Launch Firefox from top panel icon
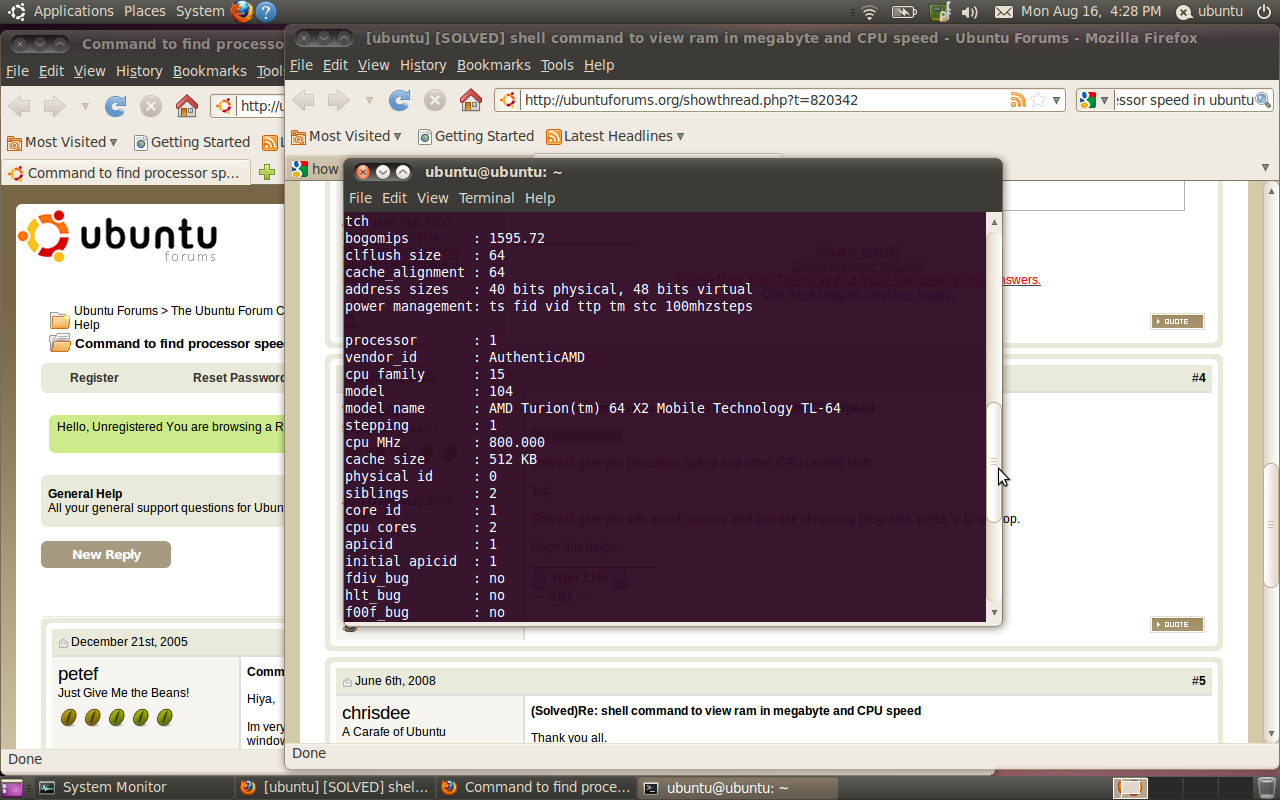The height and width of the screenshot is (800, 1280). pyautogui.click(x=242, y=11)
